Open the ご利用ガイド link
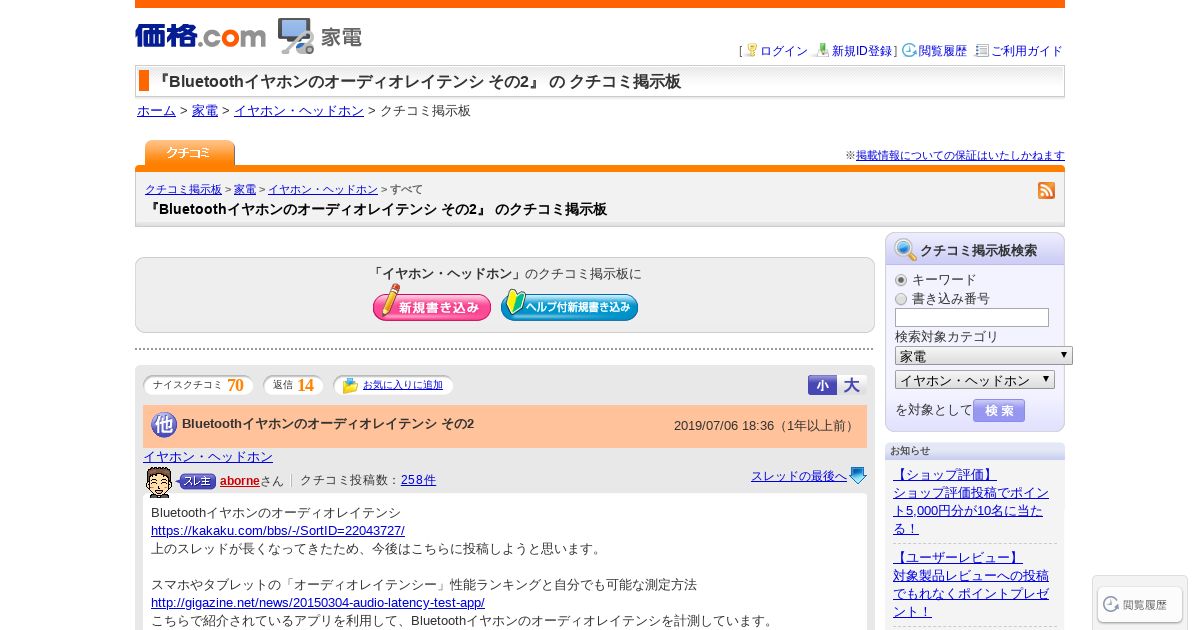 pos(1027,51)
